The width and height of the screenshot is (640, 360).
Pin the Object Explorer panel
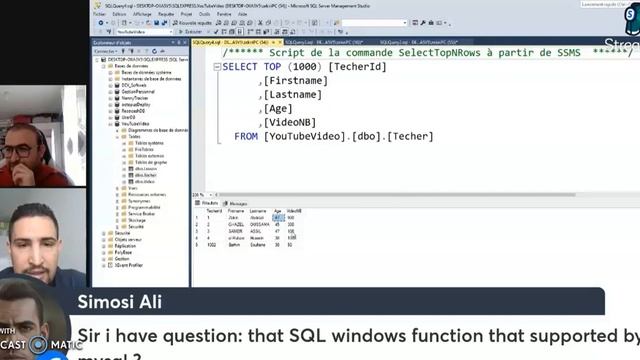click(178, 42)
